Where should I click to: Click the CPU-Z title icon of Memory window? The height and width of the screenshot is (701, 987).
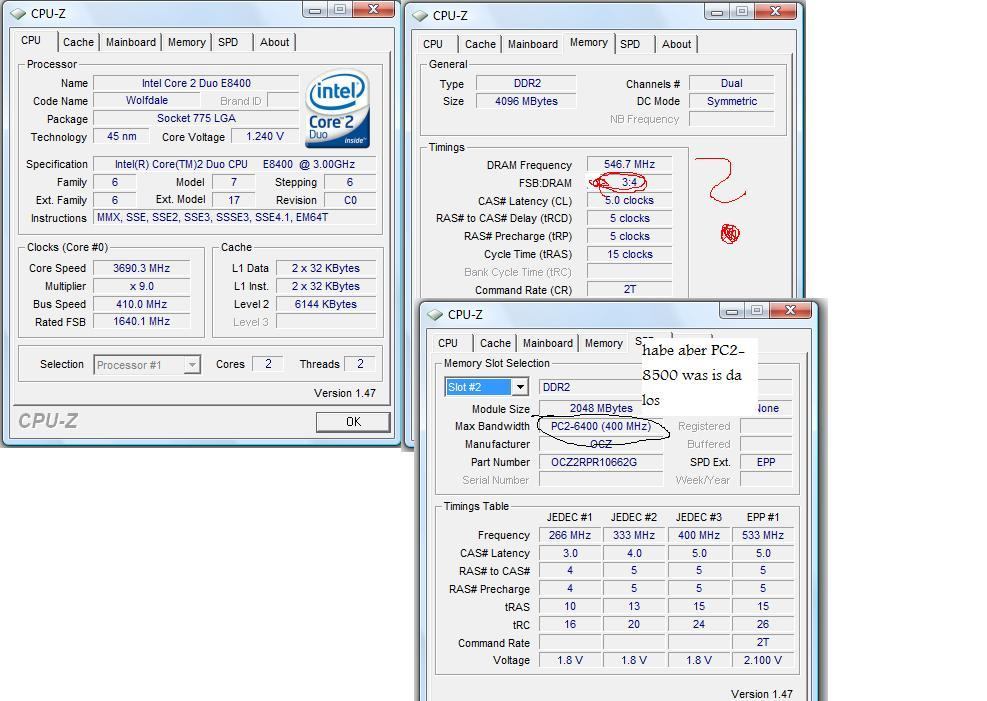click(420, 15)
